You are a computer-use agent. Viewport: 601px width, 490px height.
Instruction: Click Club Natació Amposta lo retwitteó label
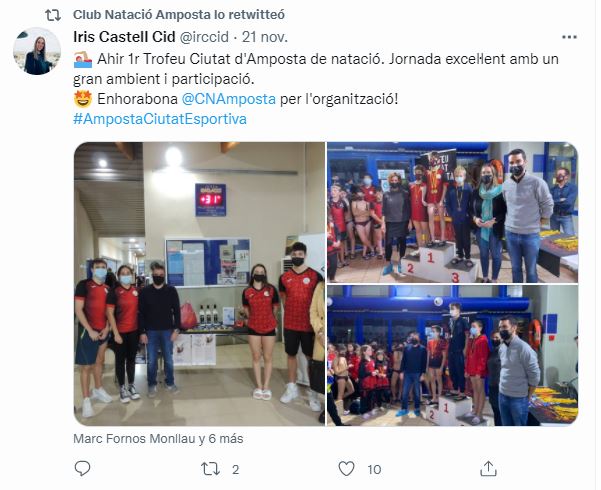(179, 15)
